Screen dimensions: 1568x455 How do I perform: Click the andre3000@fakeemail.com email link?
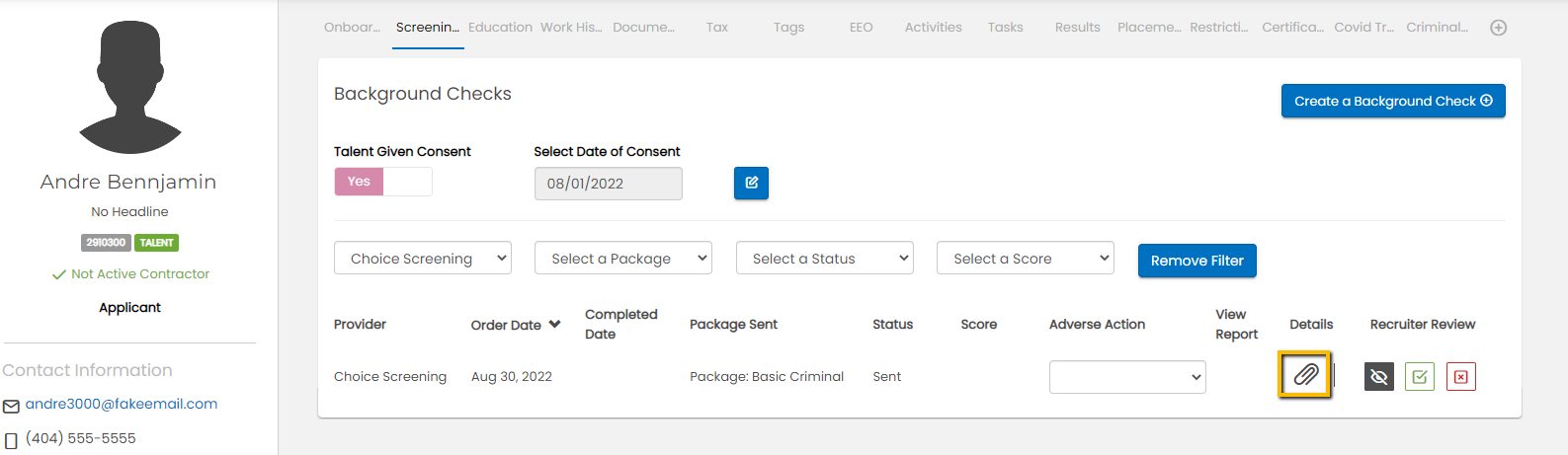(122, 404)
